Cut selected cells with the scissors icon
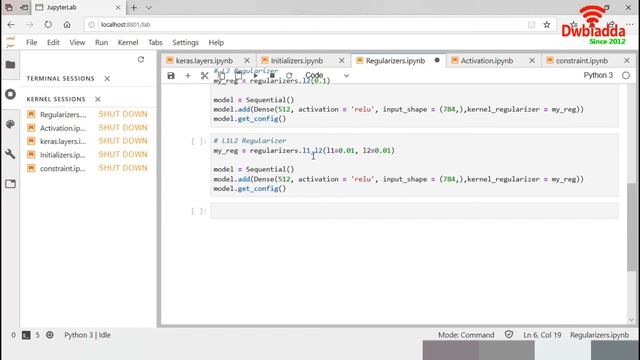The image size is (640, 360). (204, 76)
